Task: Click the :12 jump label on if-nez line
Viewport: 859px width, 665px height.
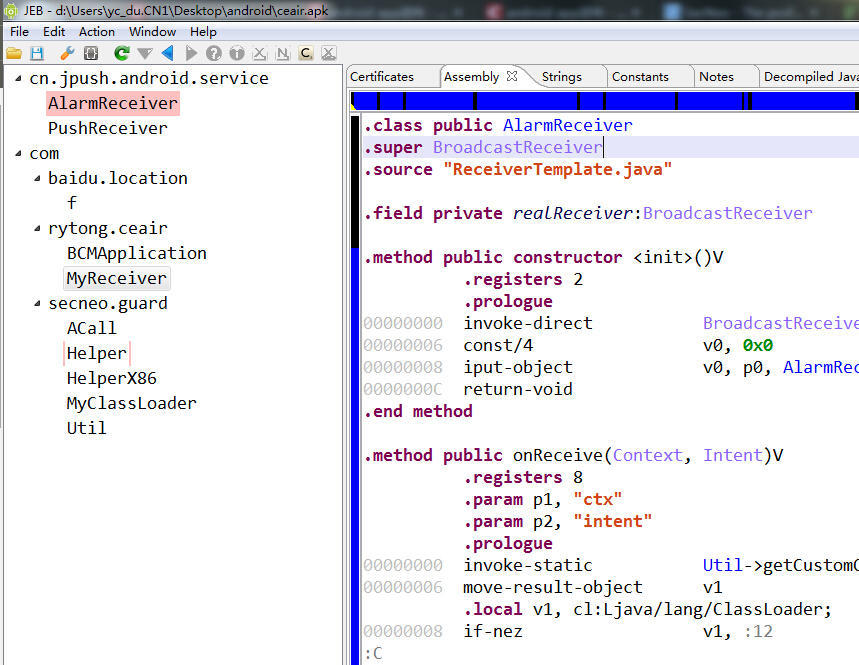Action: pos(758,632)
